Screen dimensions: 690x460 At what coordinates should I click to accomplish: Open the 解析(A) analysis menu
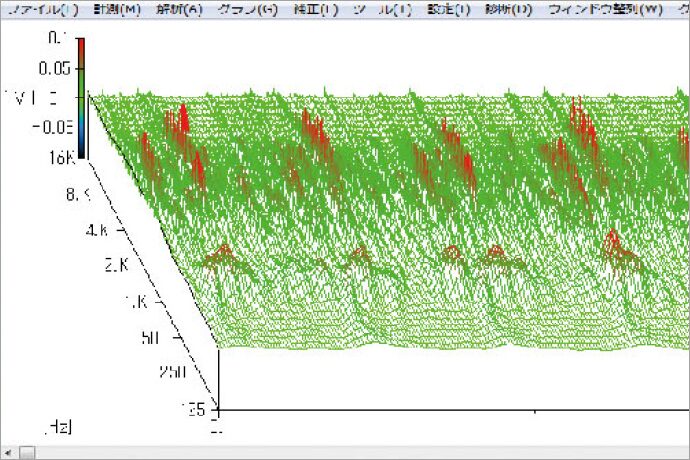point(181,10)
